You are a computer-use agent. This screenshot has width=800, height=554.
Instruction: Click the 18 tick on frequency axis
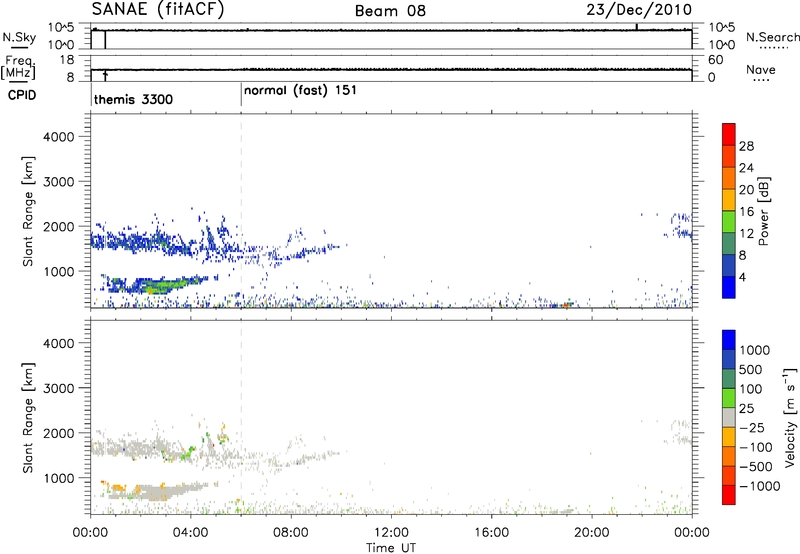coord(67,60)
